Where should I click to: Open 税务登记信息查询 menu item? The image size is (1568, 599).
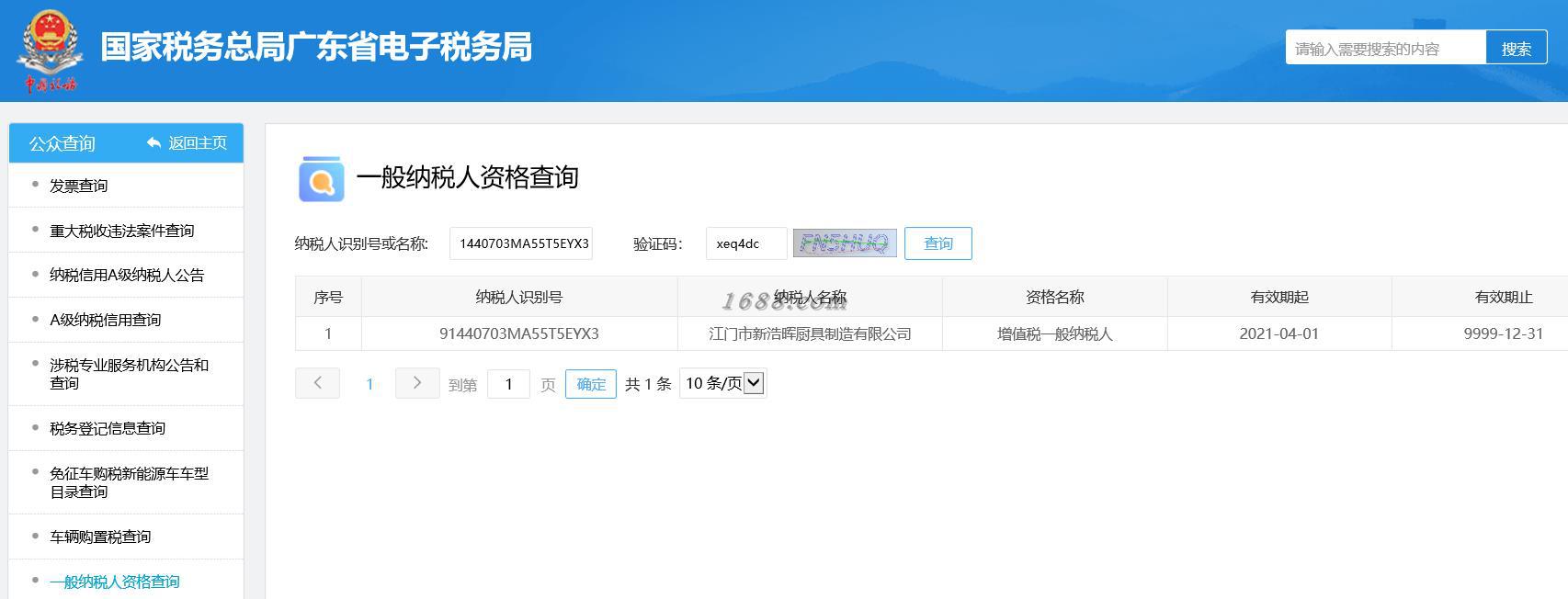(x=108, y=428)
